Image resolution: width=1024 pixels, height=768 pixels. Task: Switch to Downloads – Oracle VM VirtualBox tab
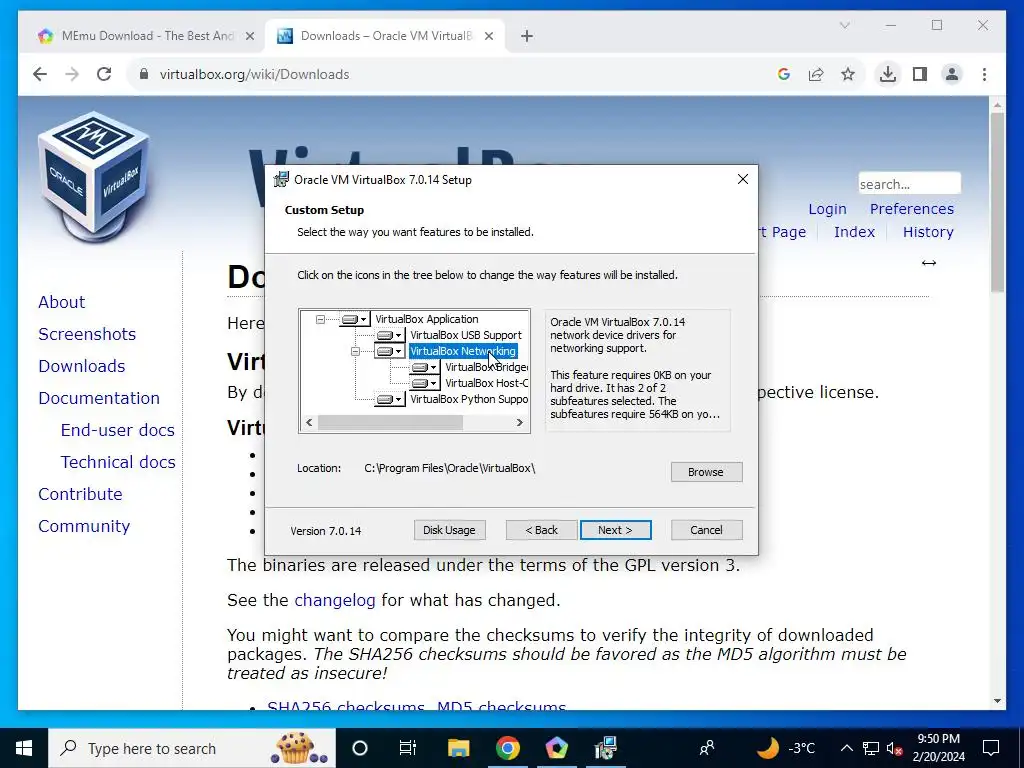click(x=386, y=36)
